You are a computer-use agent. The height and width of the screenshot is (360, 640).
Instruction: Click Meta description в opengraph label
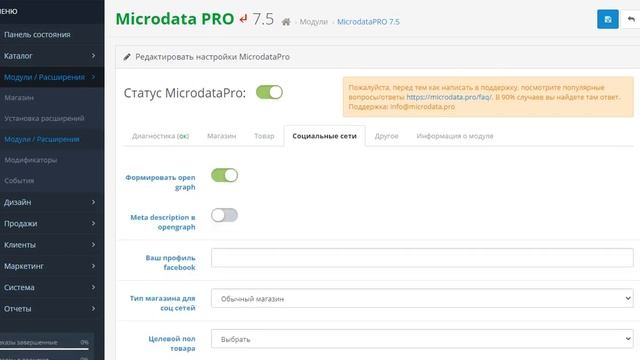coord(163,222)
